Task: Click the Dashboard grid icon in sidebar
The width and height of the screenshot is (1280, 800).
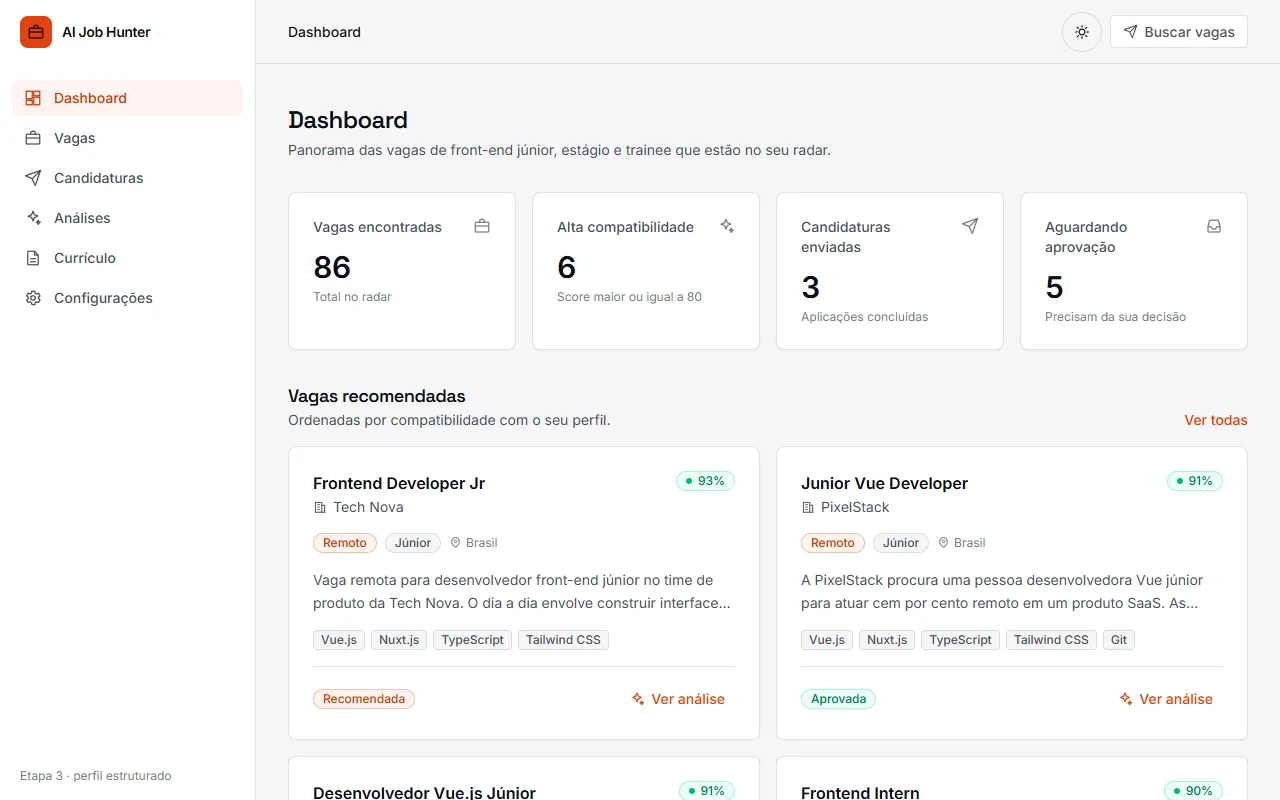Action: (33, 98)
